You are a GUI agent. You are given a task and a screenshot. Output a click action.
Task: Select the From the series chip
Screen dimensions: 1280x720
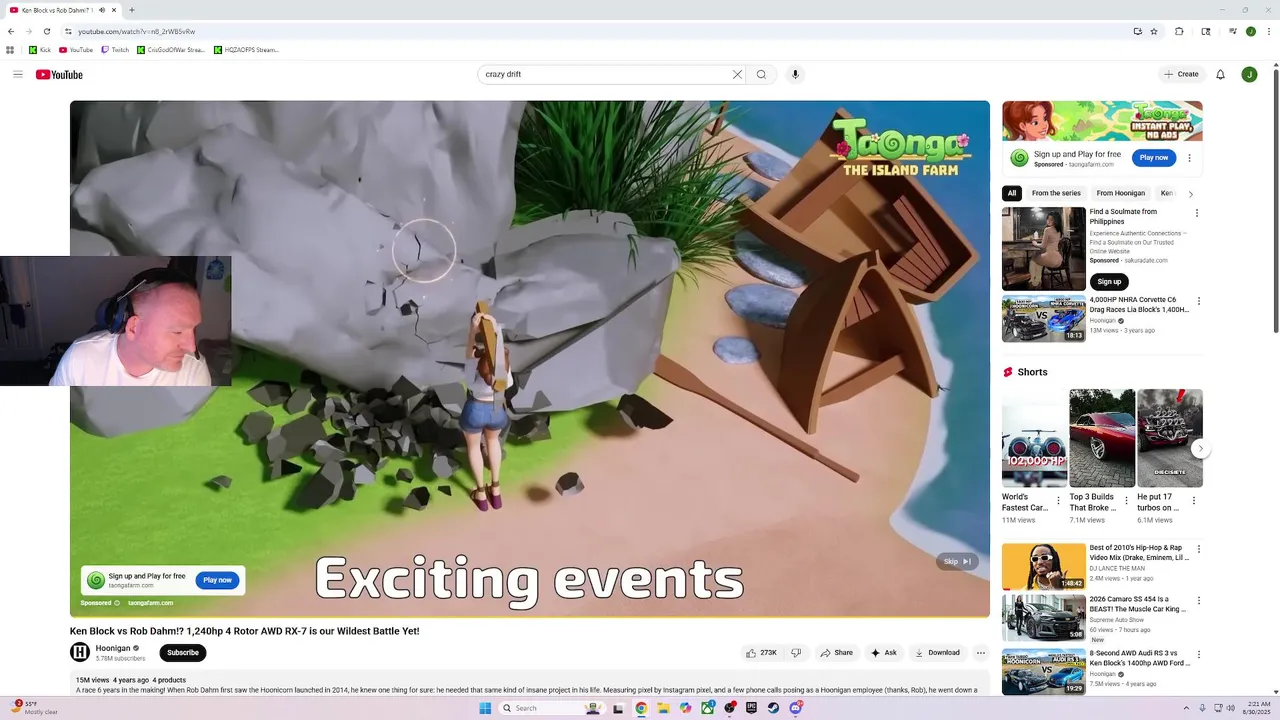click(x=1056, y=193)
